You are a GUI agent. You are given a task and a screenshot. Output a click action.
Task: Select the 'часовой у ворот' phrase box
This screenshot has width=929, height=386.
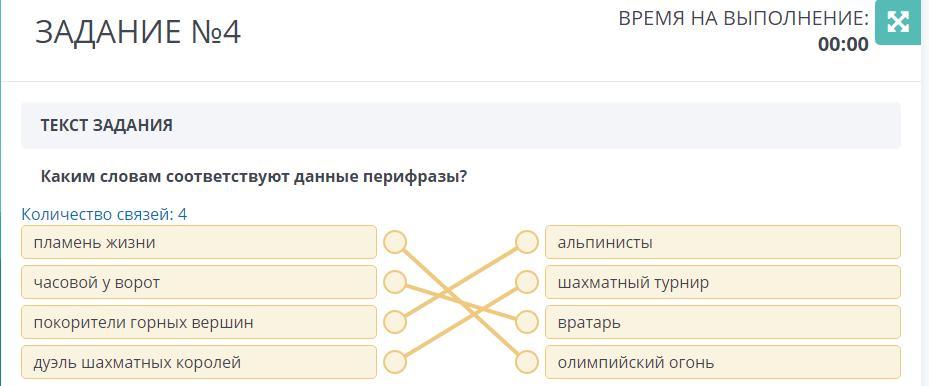[x=199, y=282]
